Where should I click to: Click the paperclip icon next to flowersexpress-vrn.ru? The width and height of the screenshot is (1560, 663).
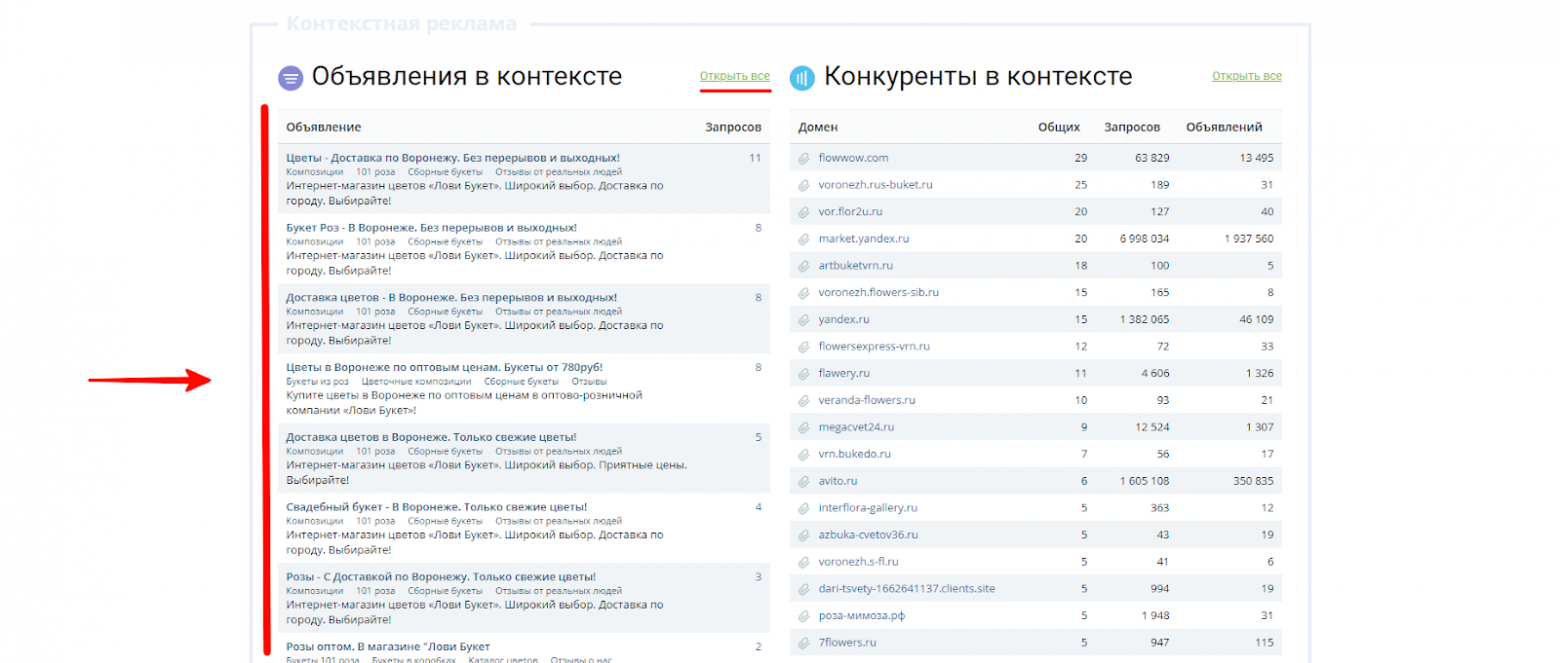pyautogui.click(x=803, y=347)
